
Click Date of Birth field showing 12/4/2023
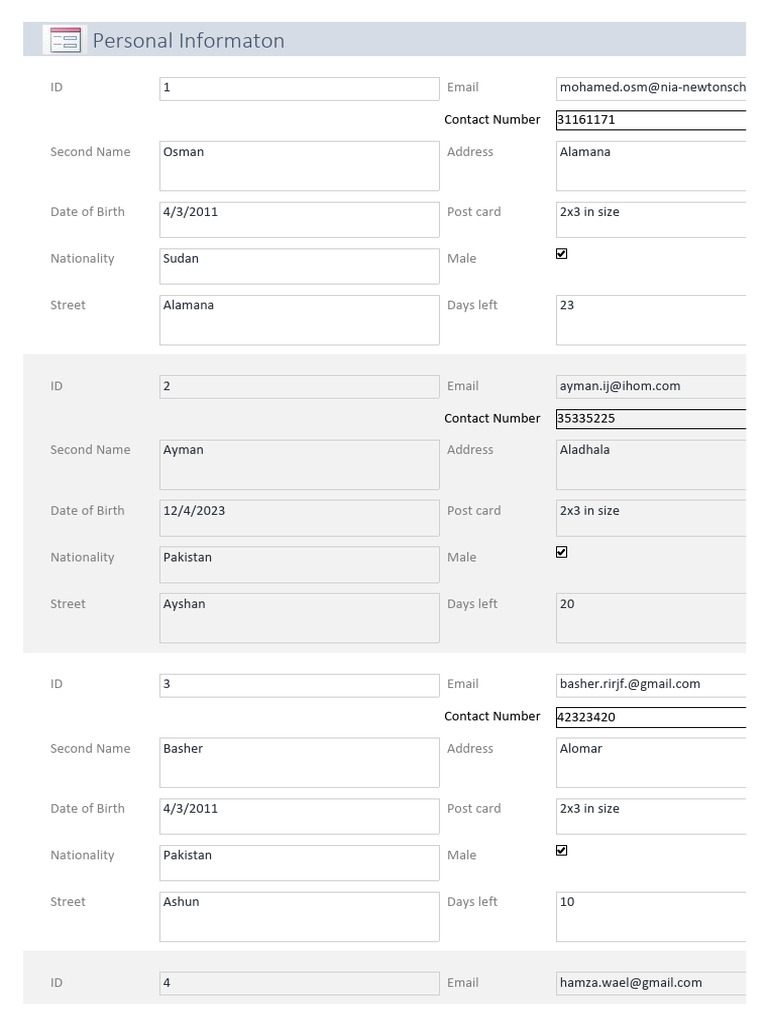[299, 518]
